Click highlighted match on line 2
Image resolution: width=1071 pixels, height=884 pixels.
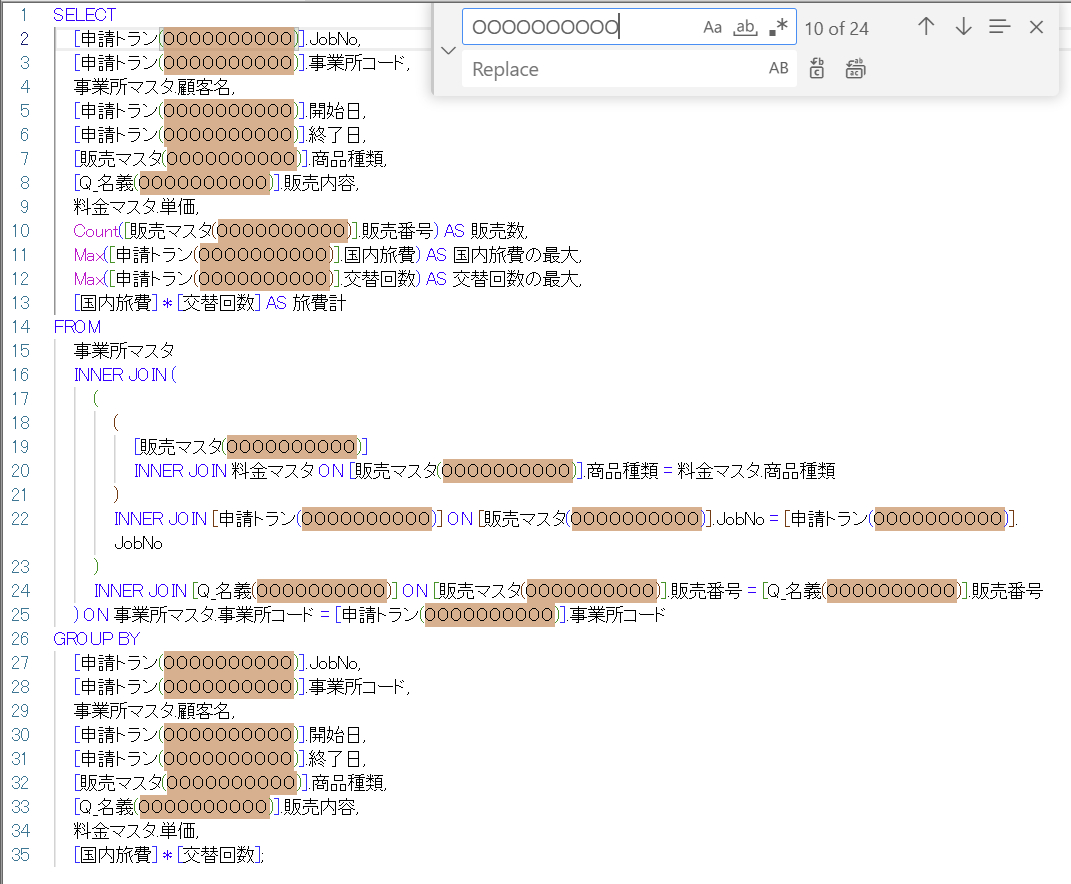[229, 39]
